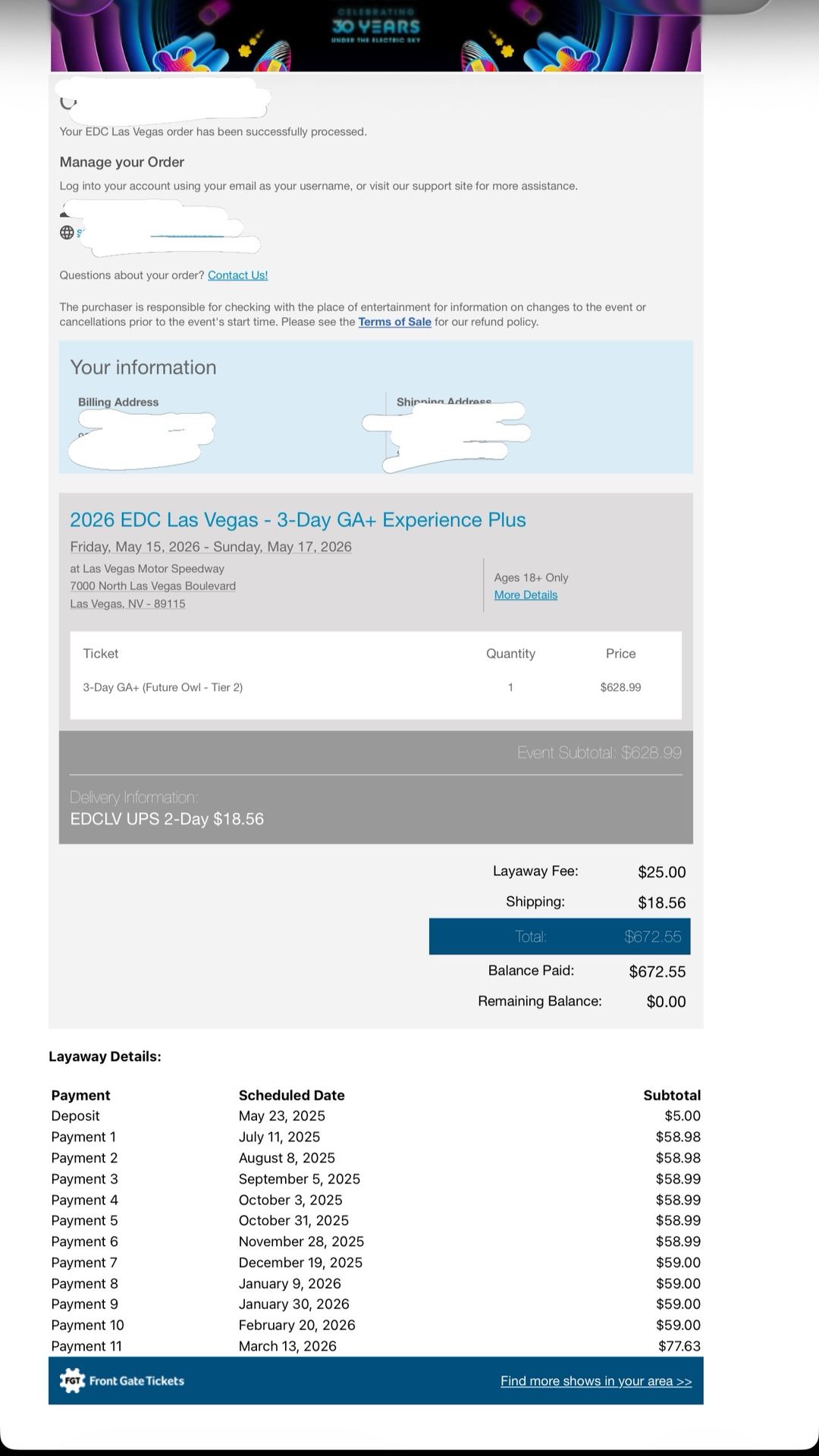Click the globe icon beside support site

click(x=67, y=233)
